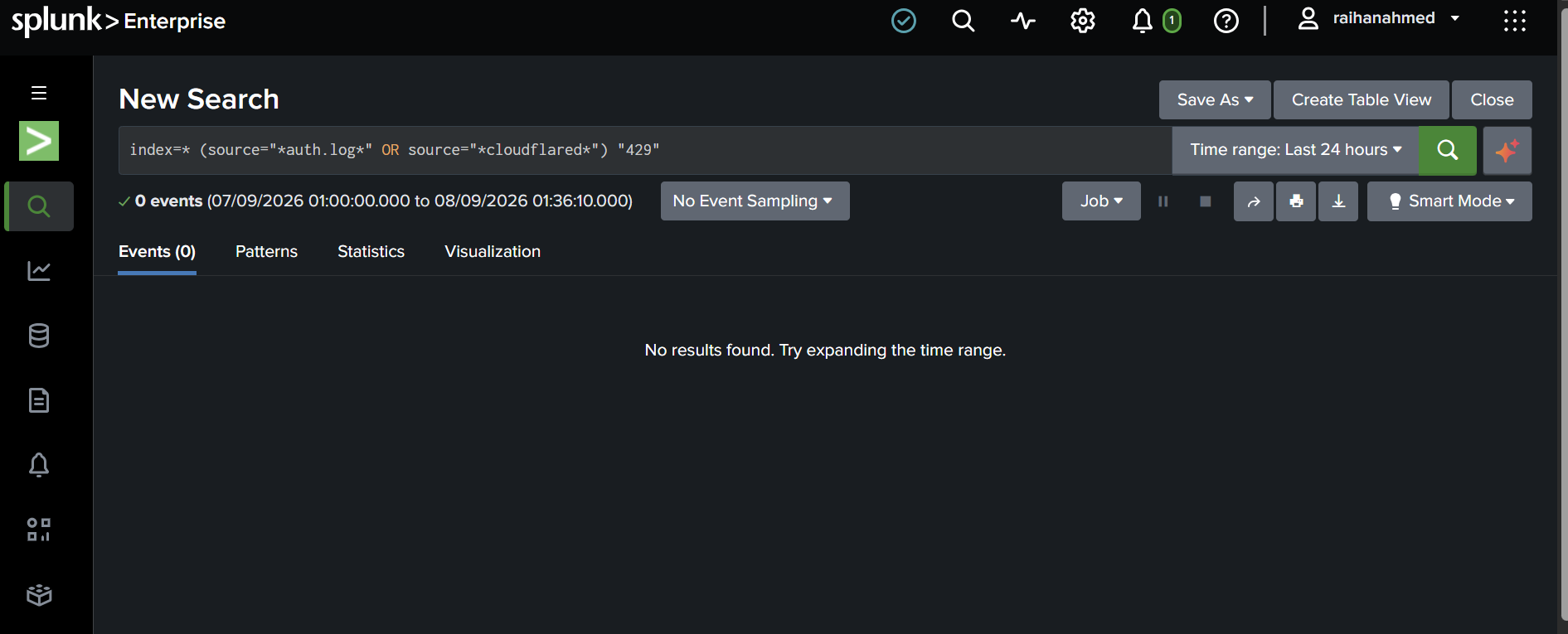Expand the raihanahmed user menu
This screenshot has width=1568, height=634.
tap(1379, 19)
